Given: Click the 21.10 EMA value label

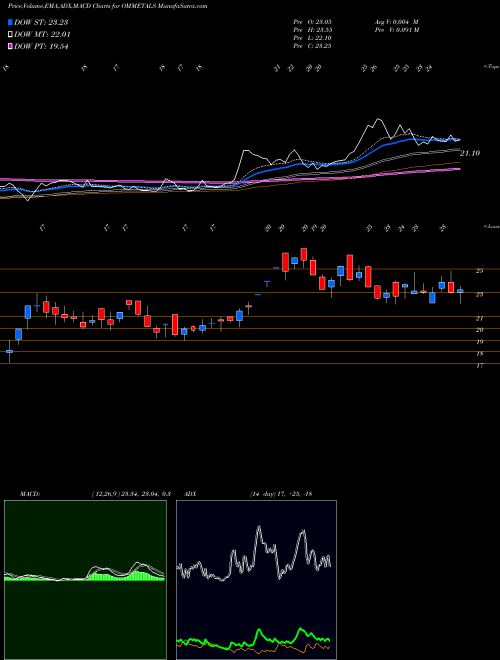Looking at the screenshot, I should pyautogui.click(x=470, y=154).
